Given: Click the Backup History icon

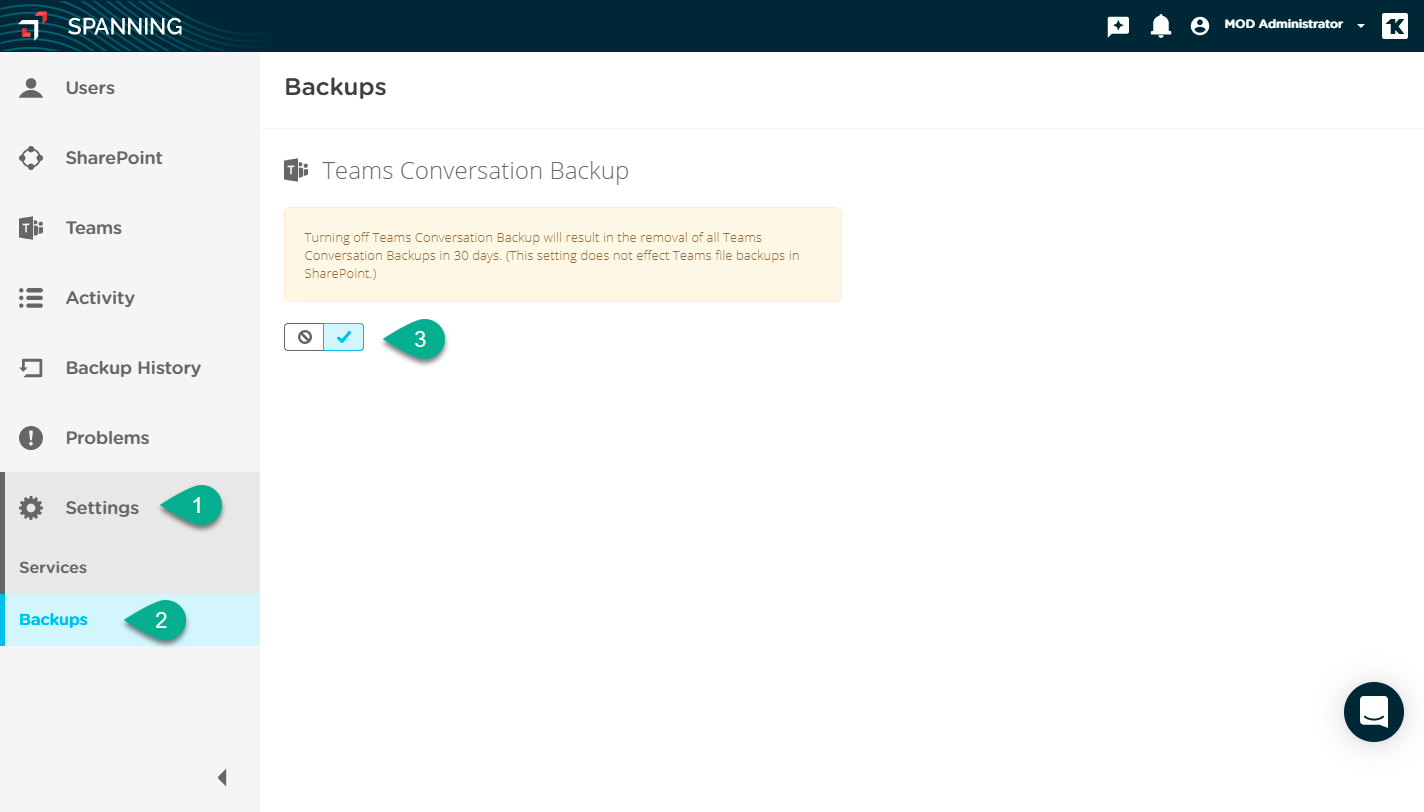Looking at the screenshot, I should pyautogui.click(x=31, y=368).
